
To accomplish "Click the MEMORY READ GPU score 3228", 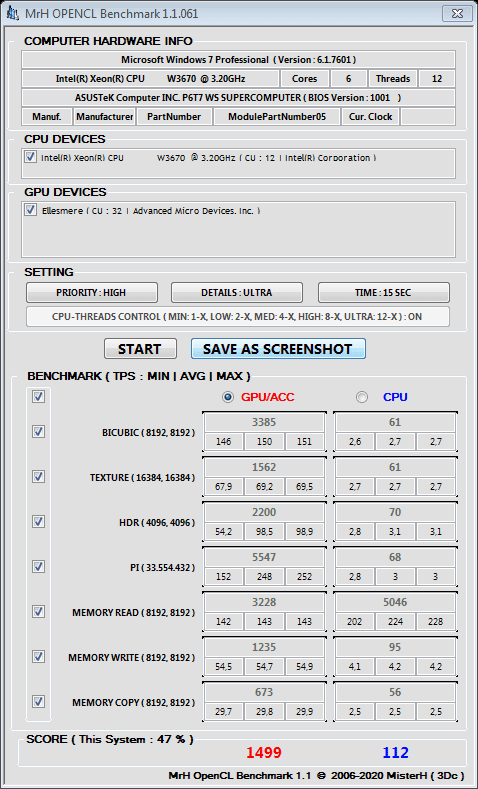I will [264, 602].
